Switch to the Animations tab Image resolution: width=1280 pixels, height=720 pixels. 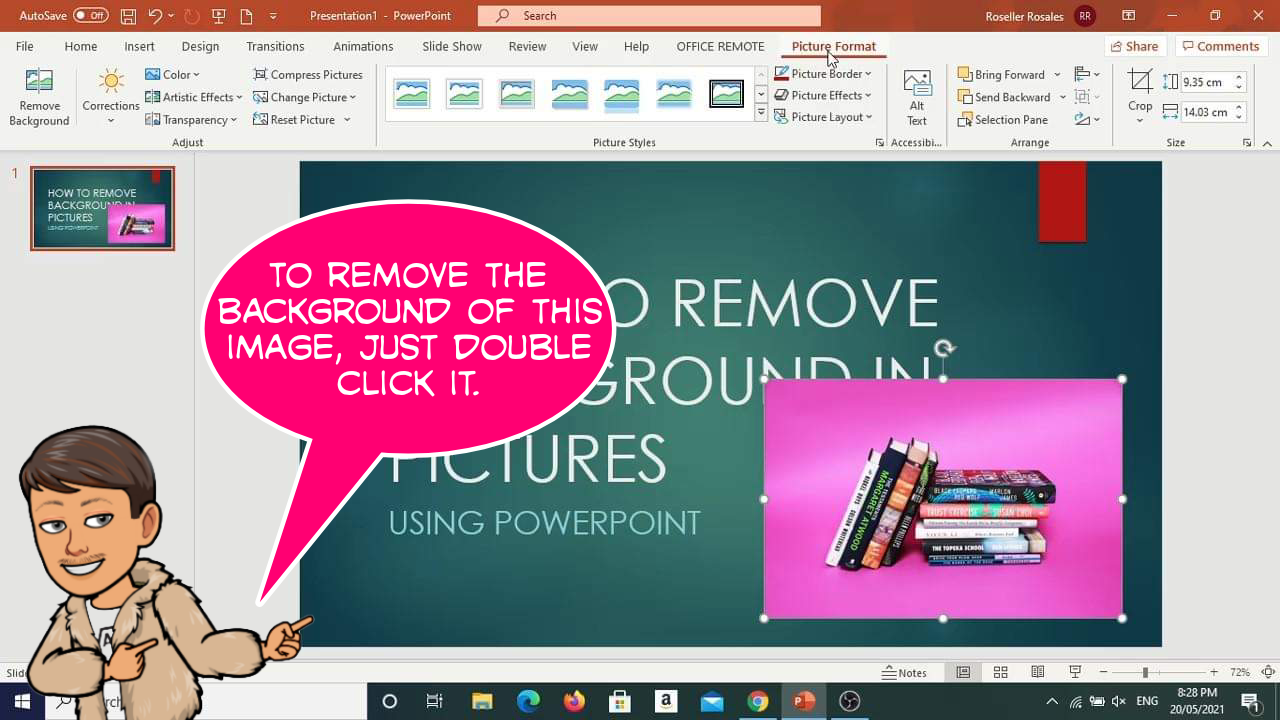[363, 46]
